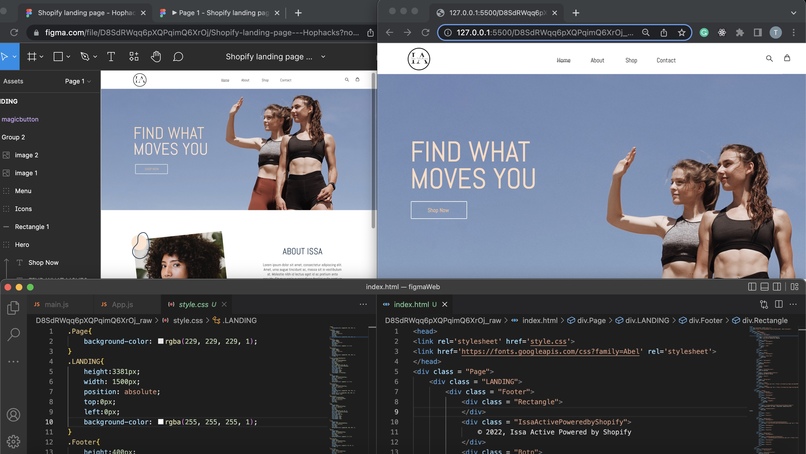
Task: Click .Page background-color swatch rgba 229
Action: [161, 341]
